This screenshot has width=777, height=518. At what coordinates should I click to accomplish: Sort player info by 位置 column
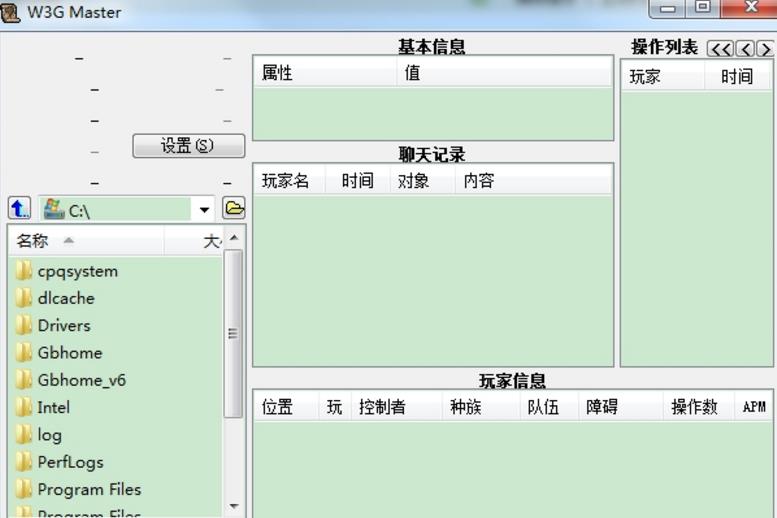click(x=286, y=407)
